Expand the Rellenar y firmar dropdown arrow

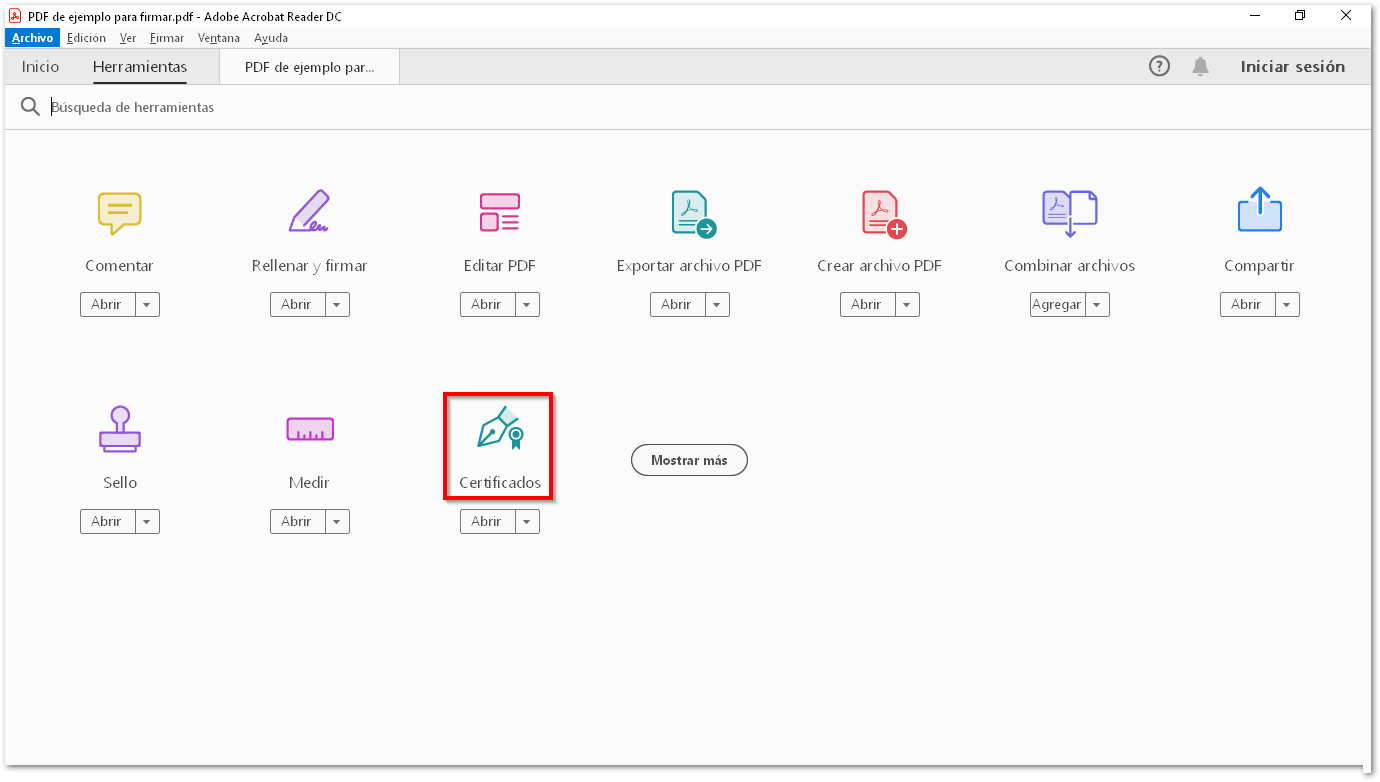(x=337, y=305)
